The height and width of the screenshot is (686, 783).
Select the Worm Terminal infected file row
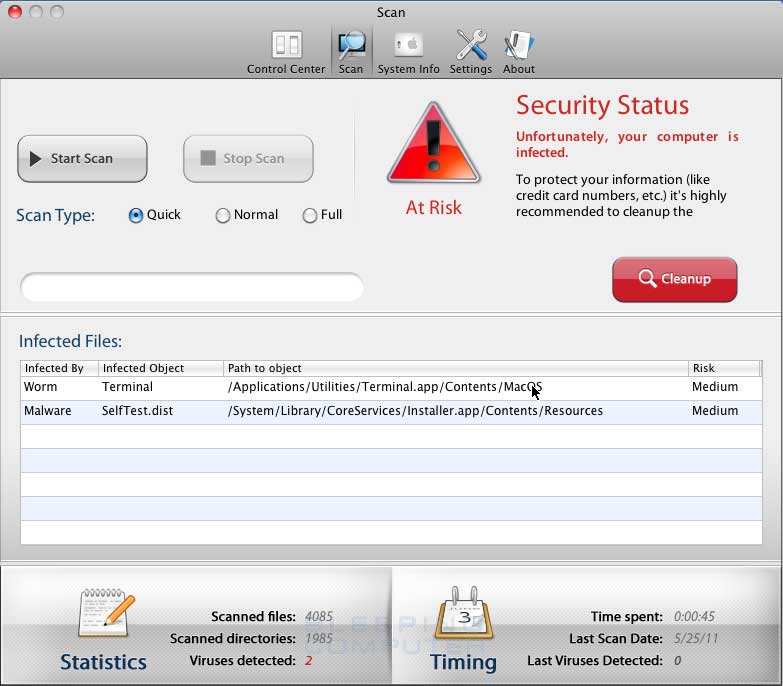tap(390, 387)
